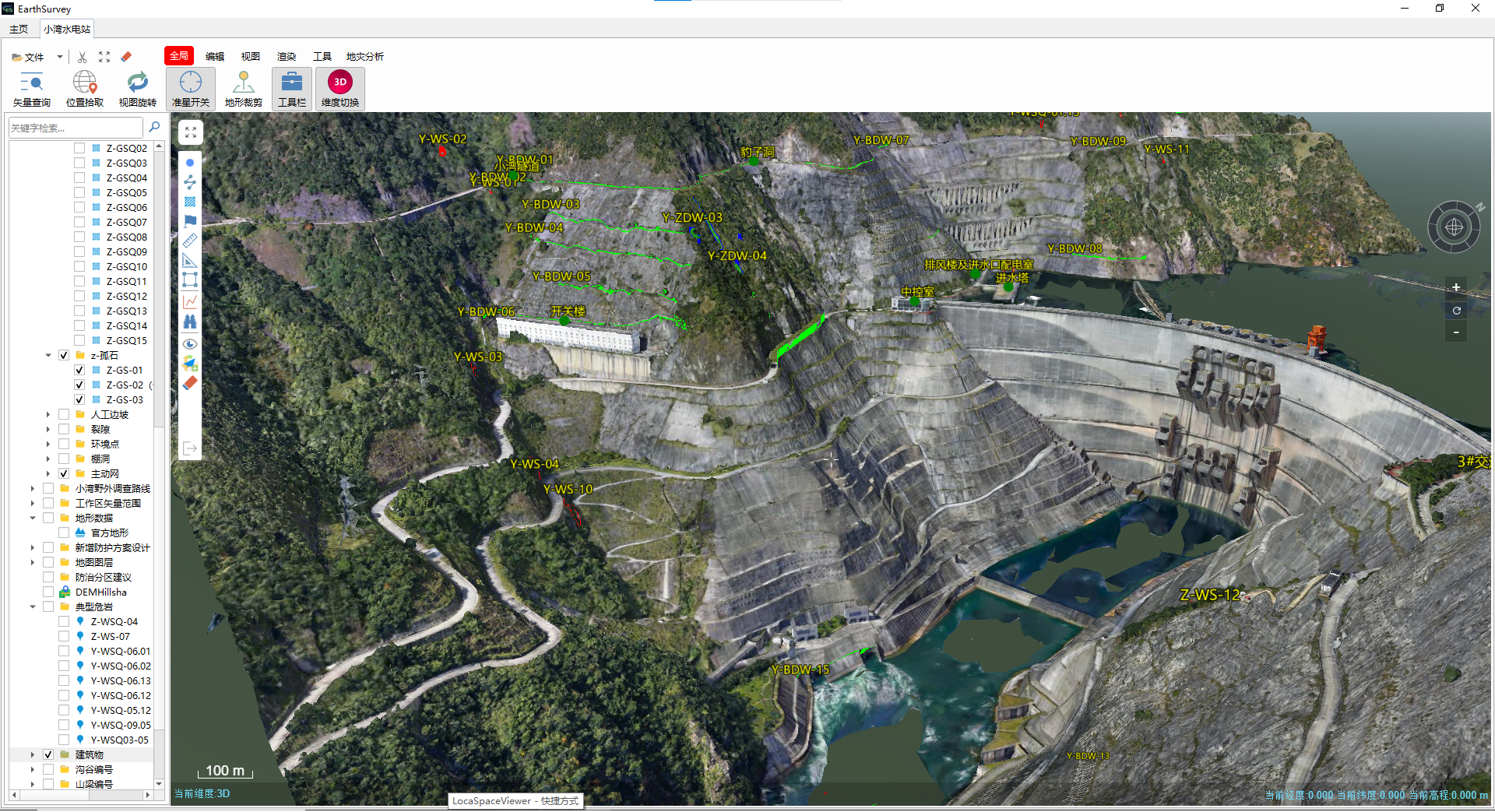Check the Z-GSQ15 layer checkbox

[79, 340]
